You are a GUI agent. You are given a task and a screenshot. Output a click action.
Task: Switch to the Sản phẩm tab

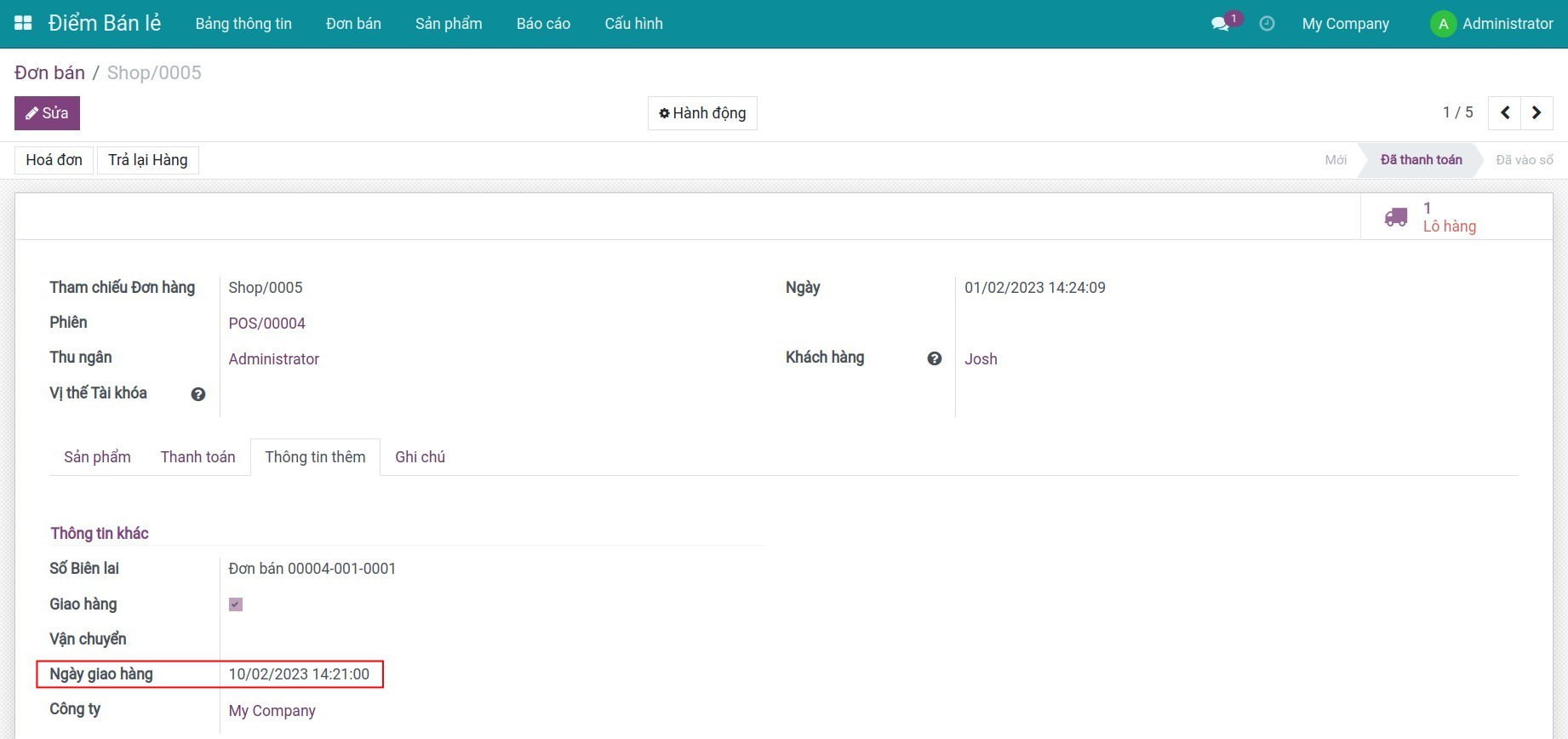click(97, 457)
